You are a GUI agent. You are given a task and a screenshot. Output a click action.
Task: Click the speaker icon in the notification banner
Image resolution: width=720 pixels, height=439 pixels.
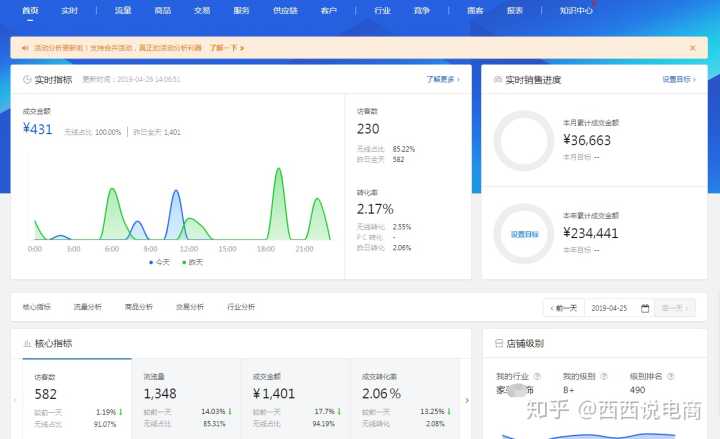24,47
